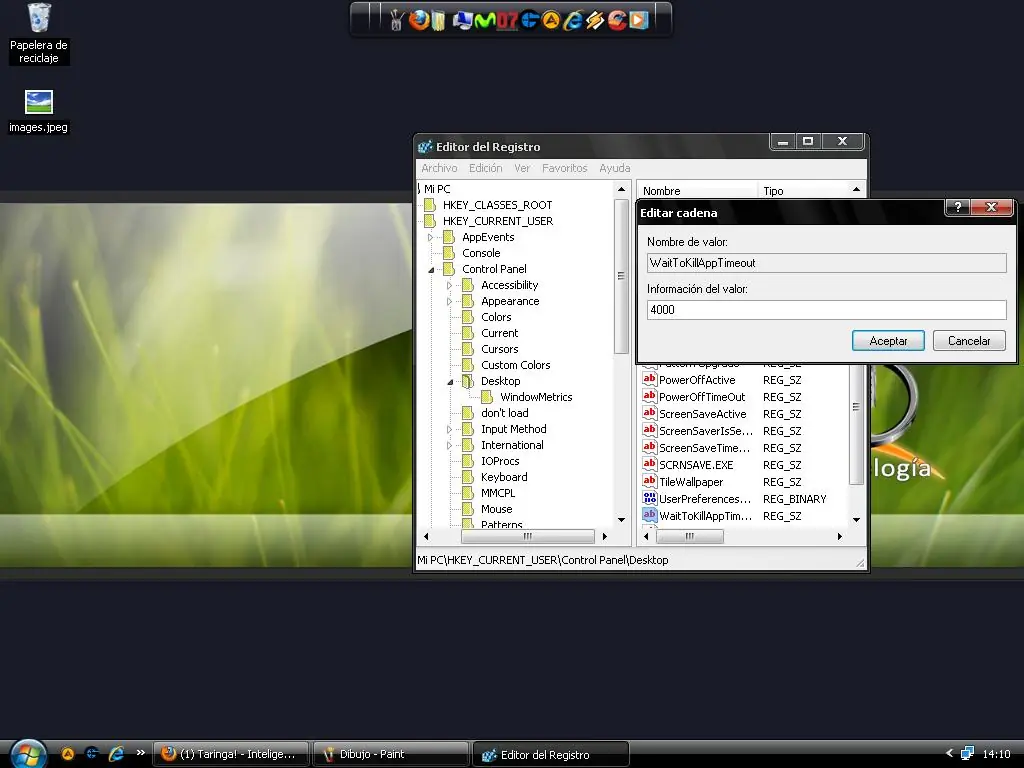The height and width of the screenshot is (768, 1024).
Task: Select the Colors key
Action: [x=496, y=317]
